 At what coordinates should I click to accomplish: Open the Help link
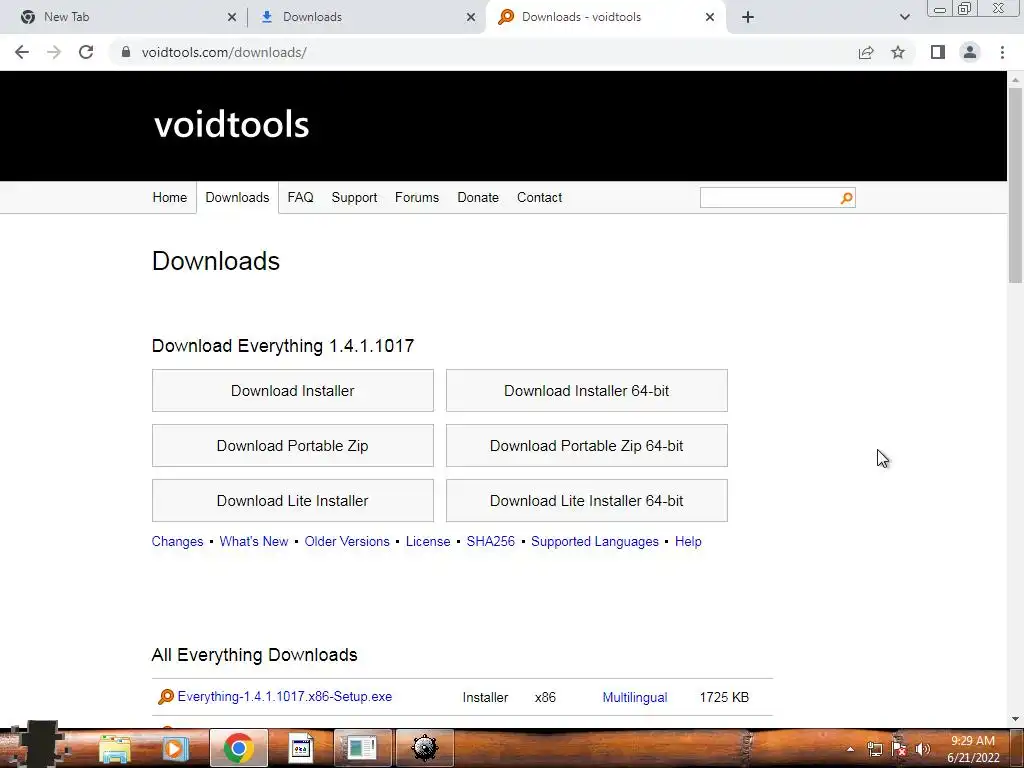point(688,541)
